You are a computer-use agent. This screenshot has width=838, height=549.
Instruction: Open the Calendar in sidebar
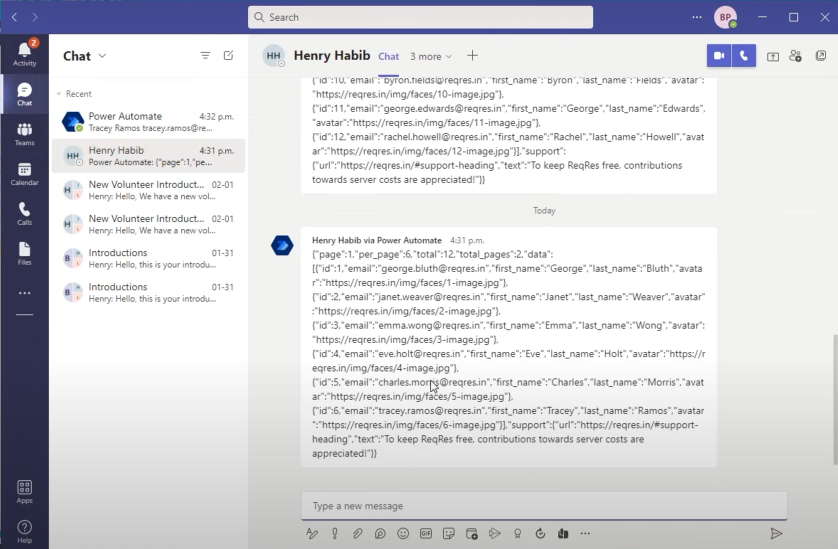click(x=25, y=174)
